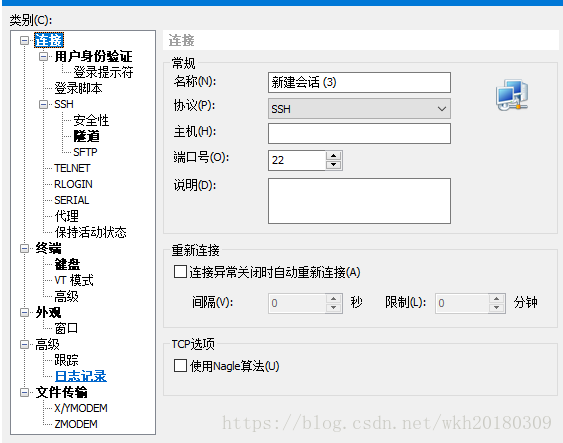This screenshot has width=563, height=443.
Task: Open the 协议 SSH protocol dropdown
Action: (x=359, y=108)
